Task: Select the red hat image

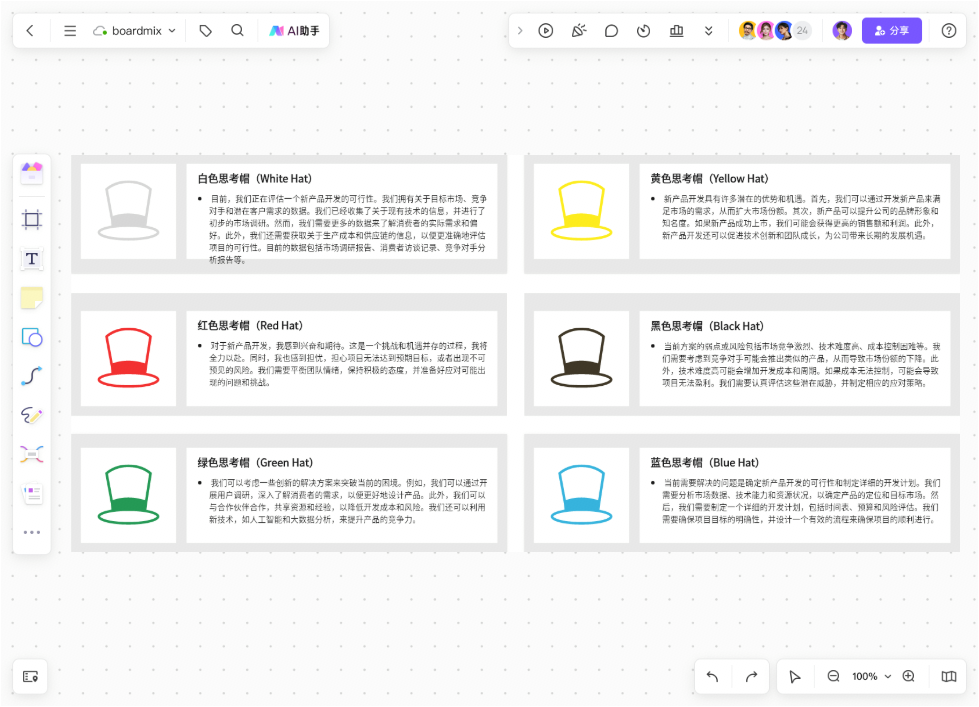Action: pos(129,358)
